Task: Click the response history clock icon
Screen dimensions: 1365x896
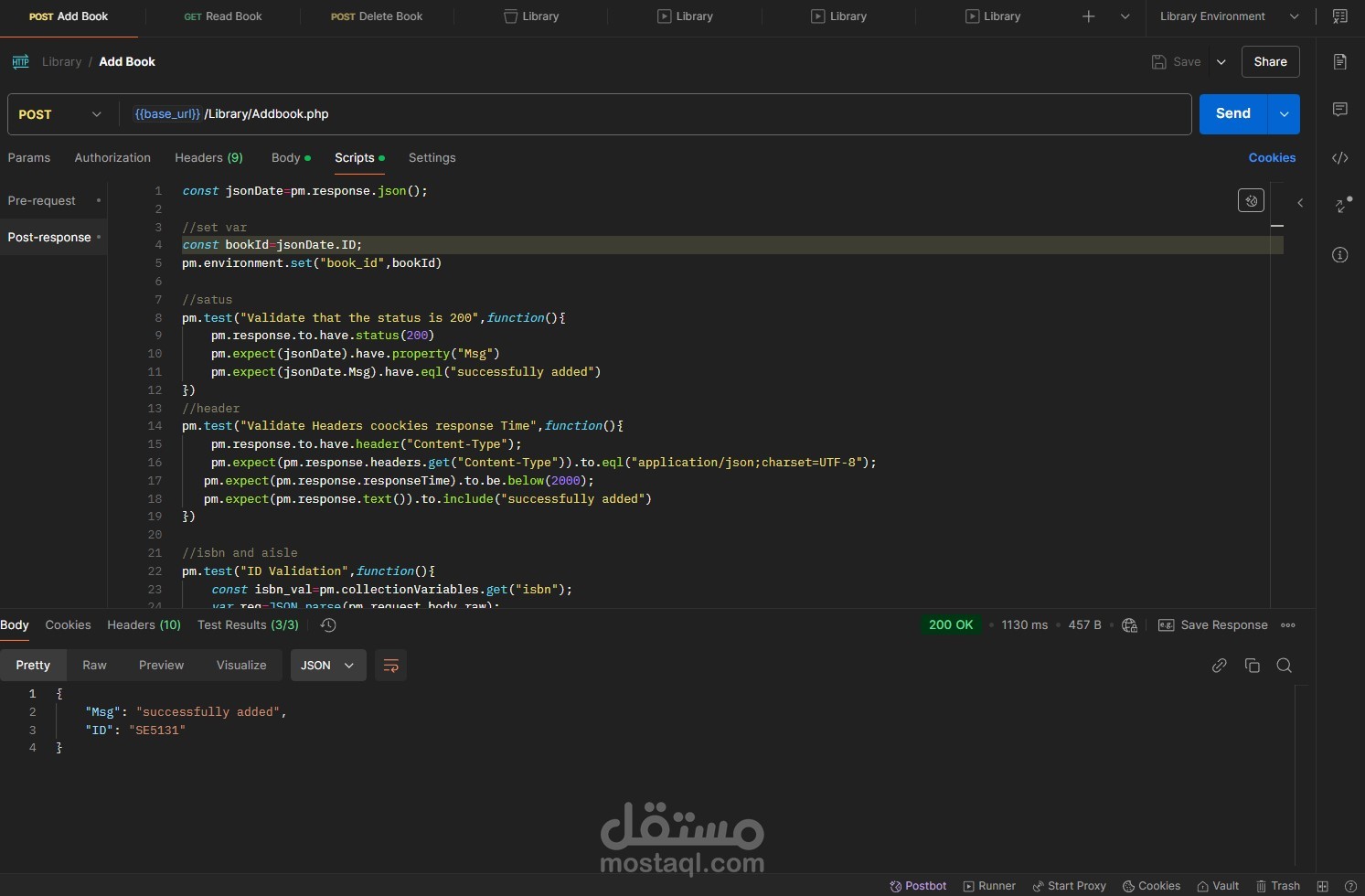Action: 328,625
